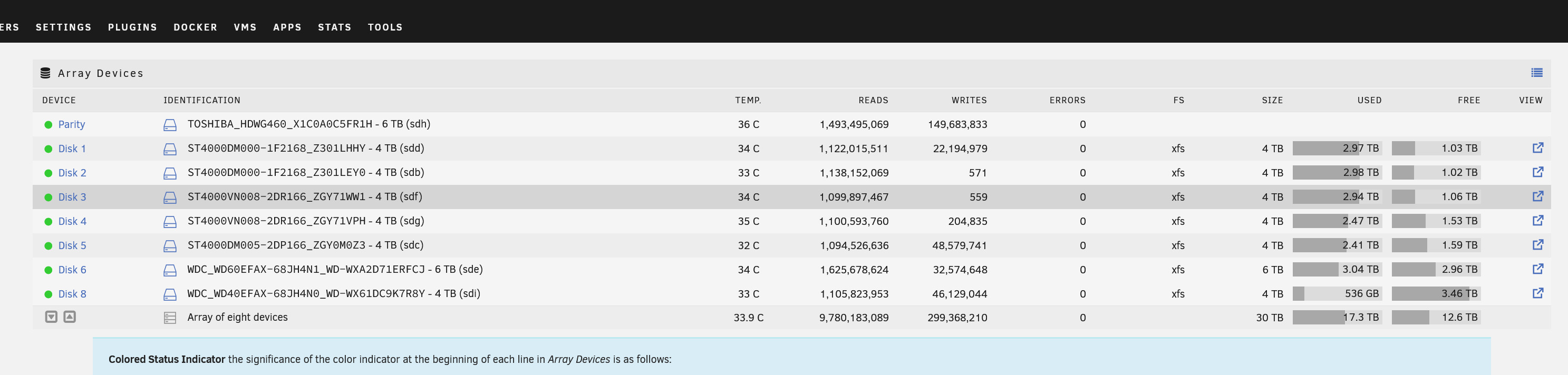Switch to the Plugins tab
This screenshot has width=1568, height=375.
pyautogui.click(x=132, y=27)
